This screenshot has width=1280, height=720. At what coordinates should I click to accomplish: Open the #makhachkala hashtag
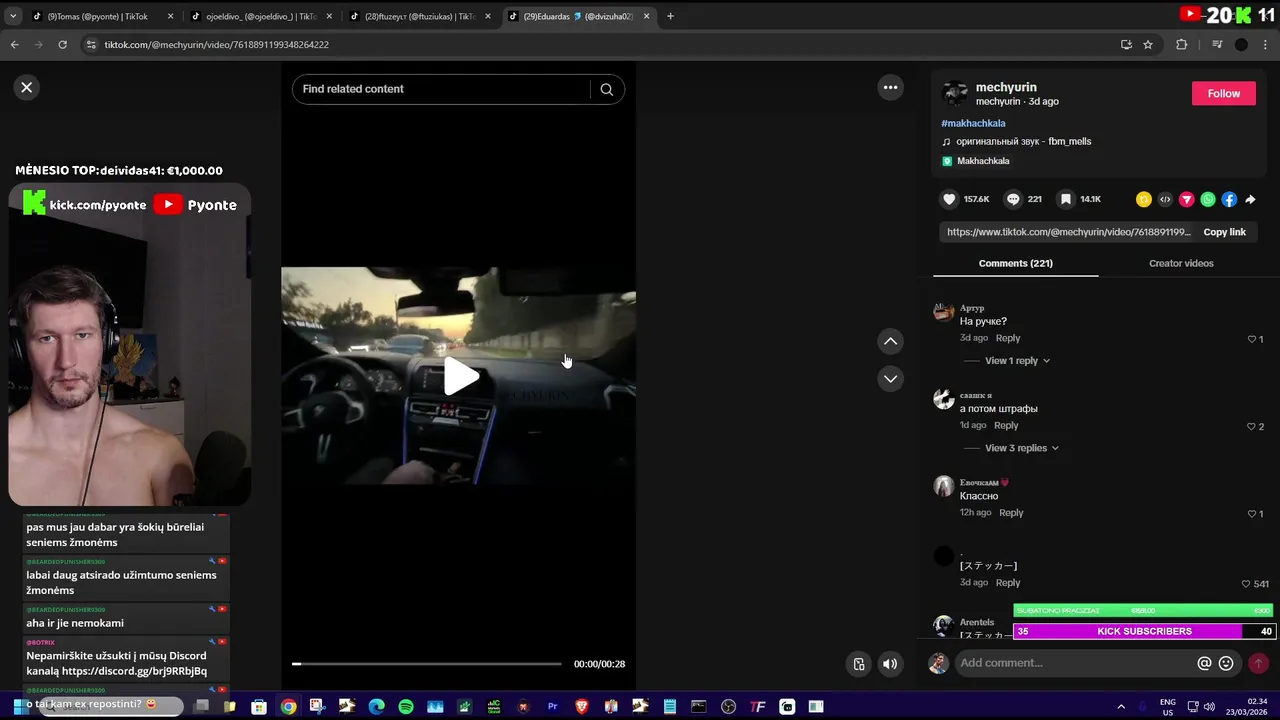pyautogui.click(x=973, y=123)
